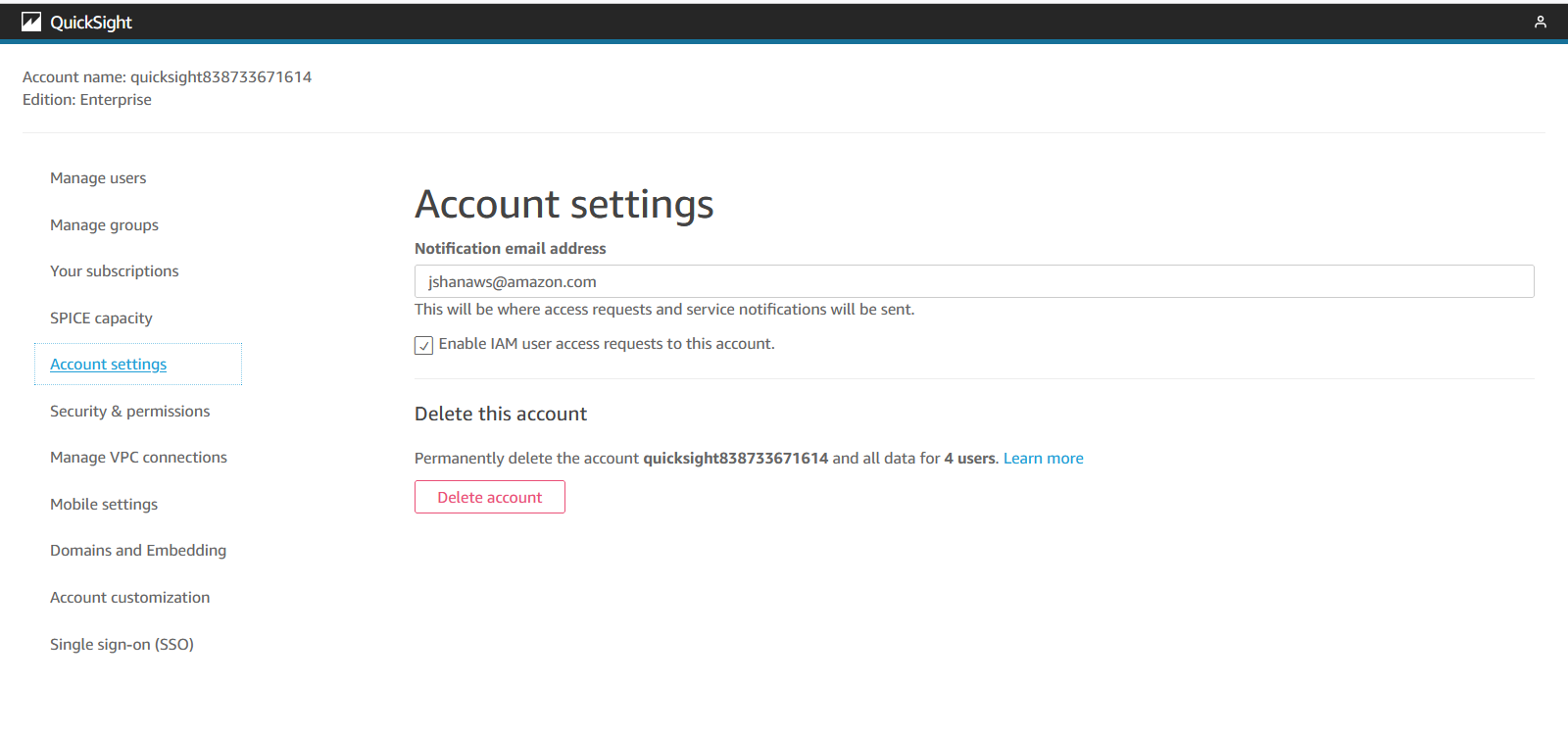Follow the Learn more link
The width and height of the screenshot is (1568, 733).
pyautogui.click(x=1044, y=459)
